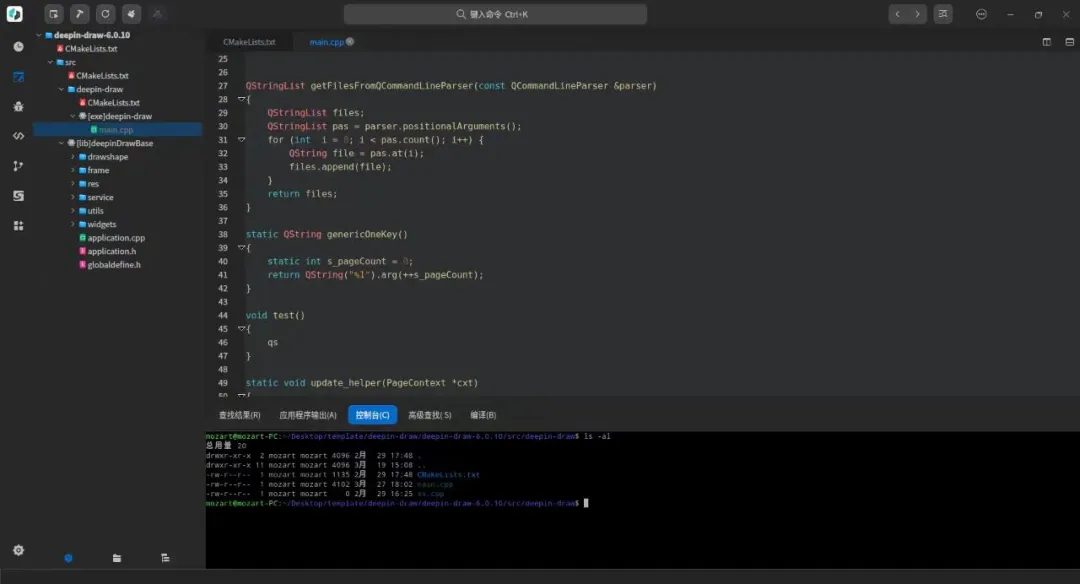This screenshot has width=1080, height=584.
Task: Open the 应用程序输出(A) bottom panel tab
Action: coord(308,415)
